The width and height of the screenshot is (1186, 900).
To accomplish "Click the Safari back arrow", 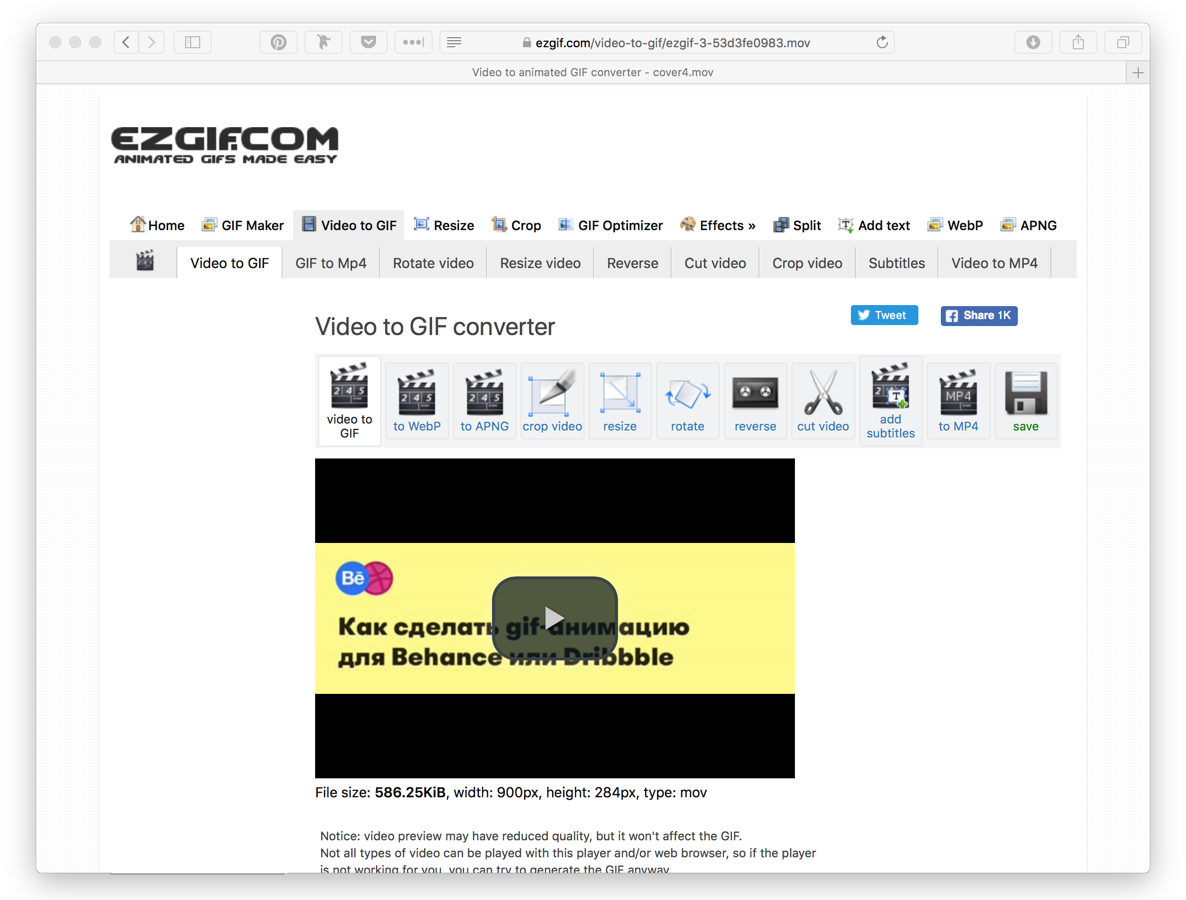I will (126, 42).
